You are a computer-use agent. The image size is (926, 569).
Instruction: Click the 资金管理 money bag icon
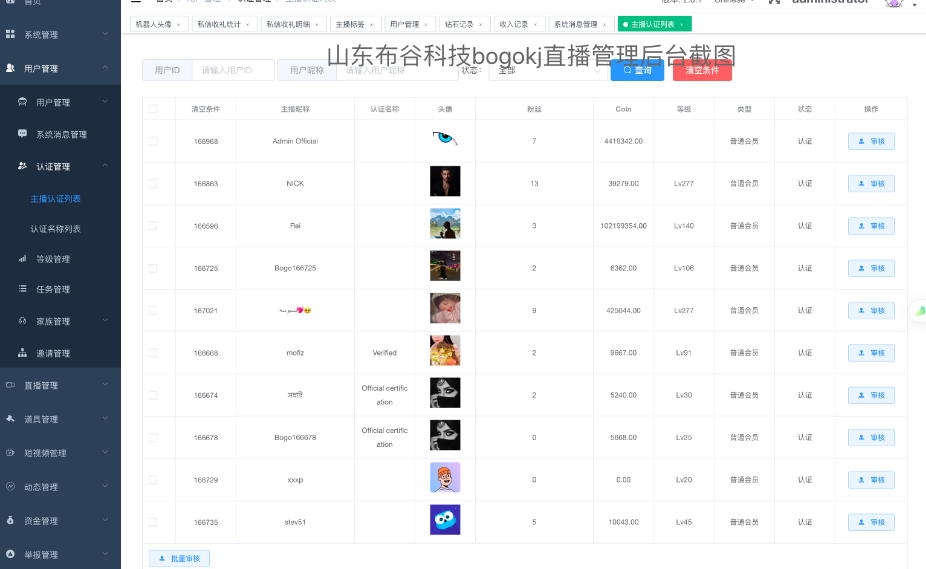tap(10, 521)
